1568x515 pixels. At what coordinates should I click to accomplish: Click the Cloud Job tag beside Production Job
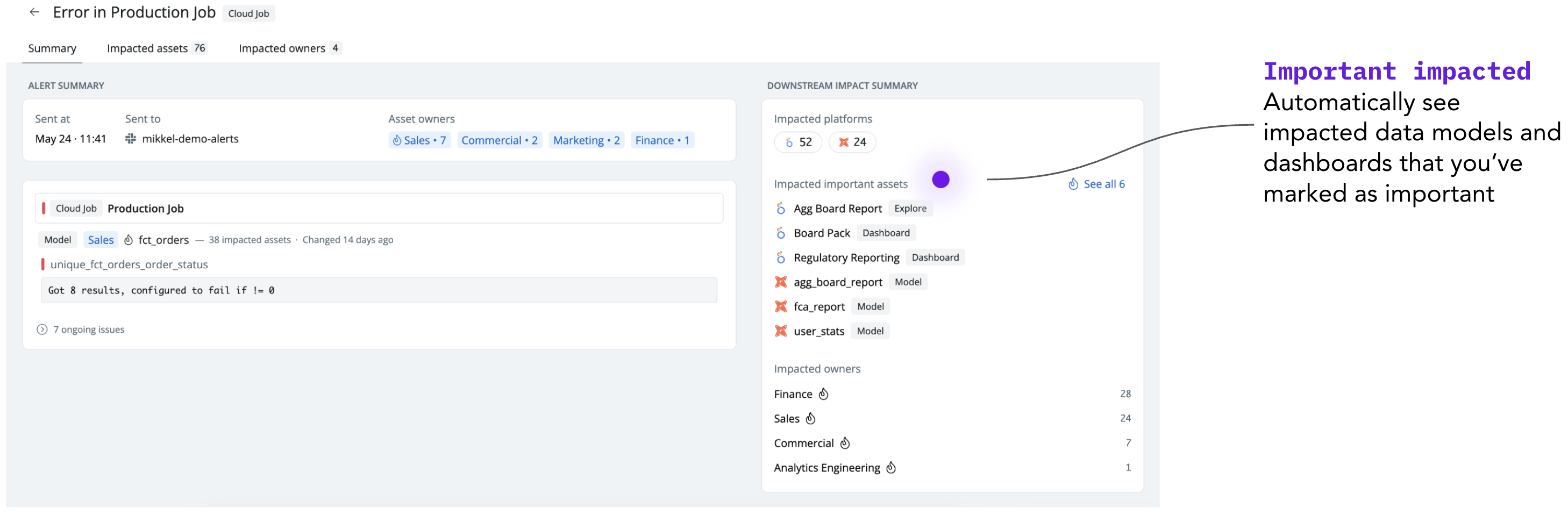pos(76,208)
